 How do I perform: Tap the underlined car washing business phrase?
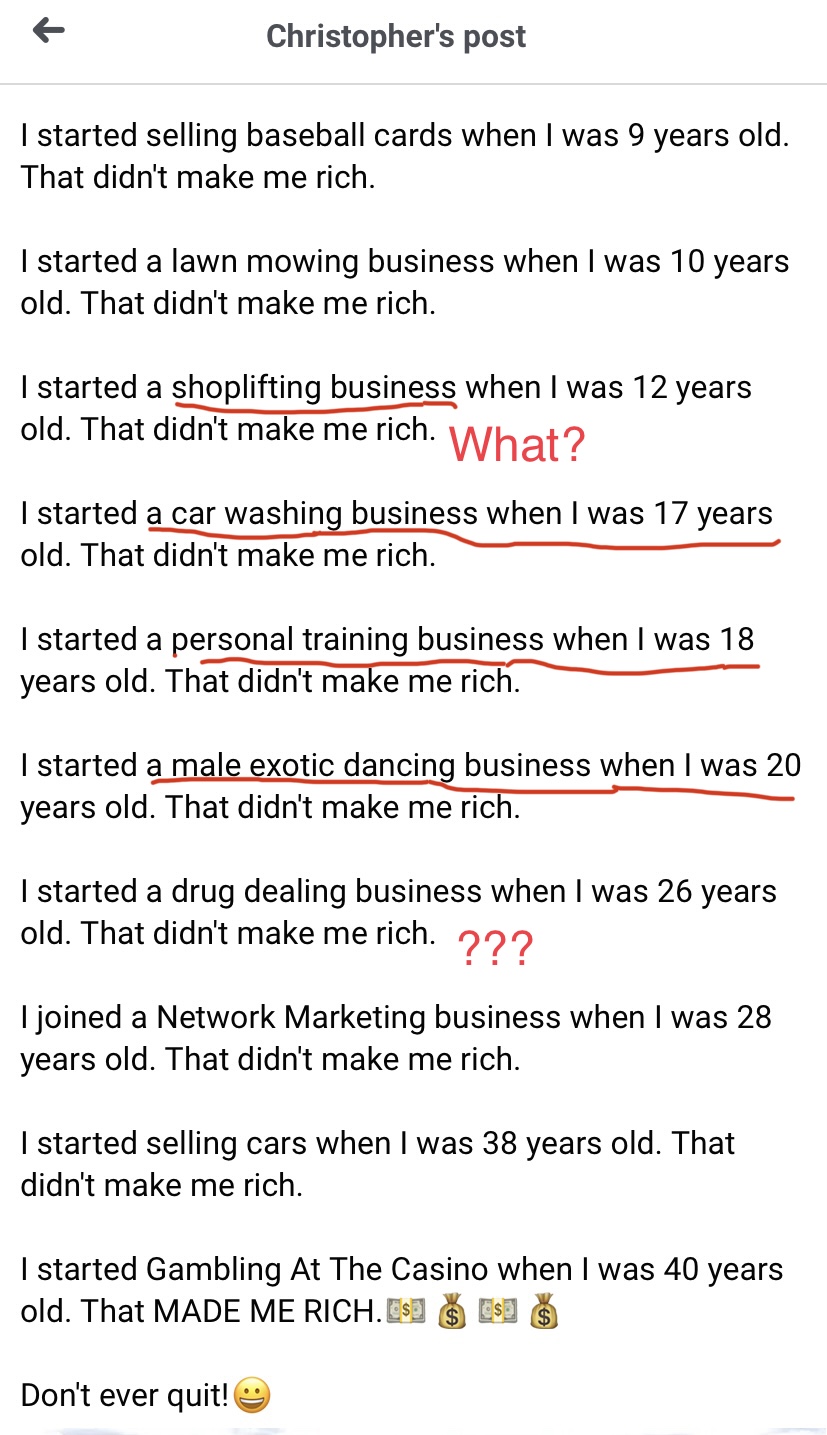(x=312, y=514)
